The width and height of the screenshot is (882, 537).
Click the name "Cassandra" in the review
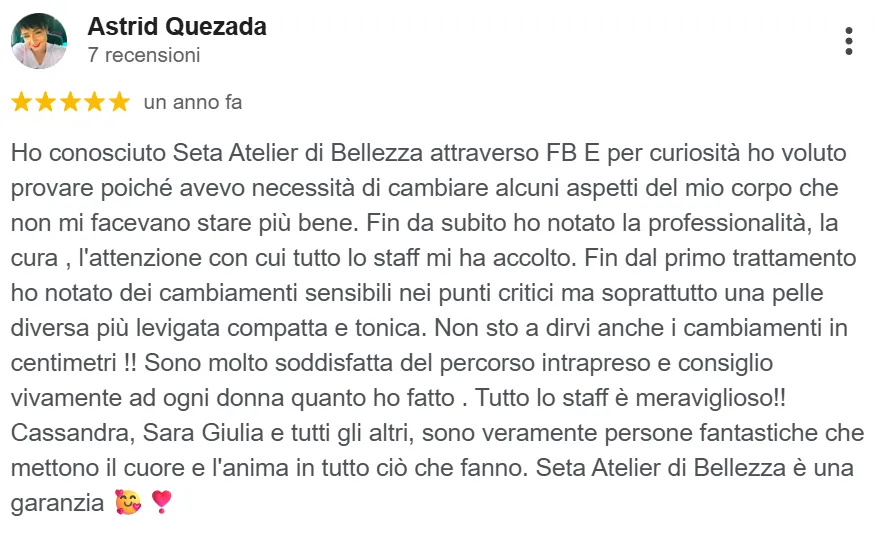(x=73, y=433)
